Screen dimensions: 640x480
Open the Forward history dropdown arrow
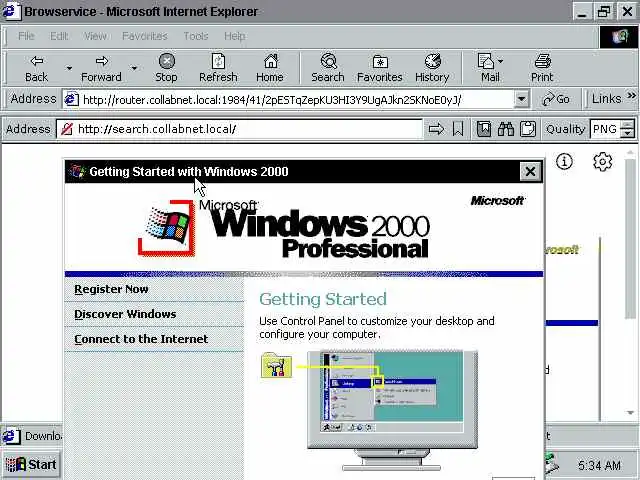coord(134,68)
